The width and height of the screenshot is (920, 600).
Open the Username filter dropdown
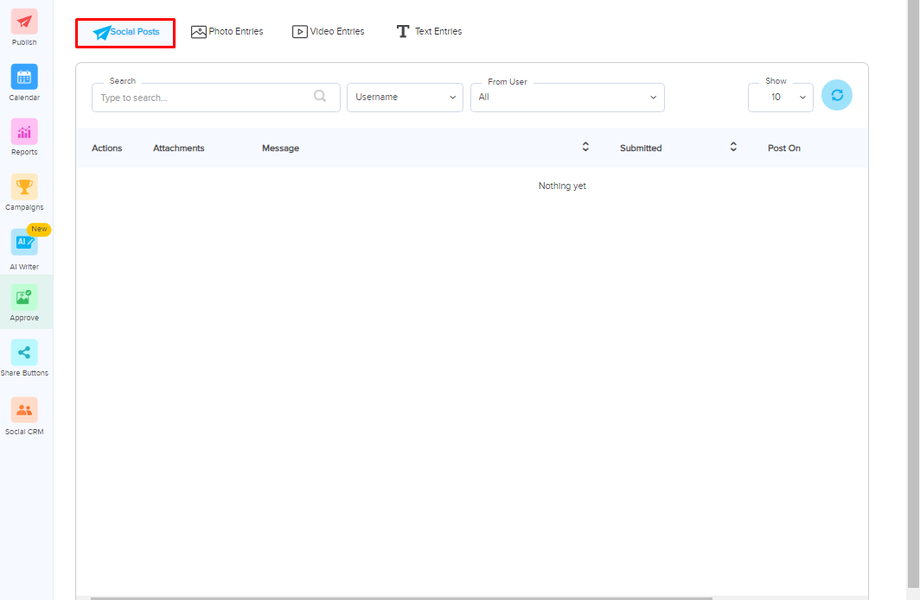click(x=405, y=97)
